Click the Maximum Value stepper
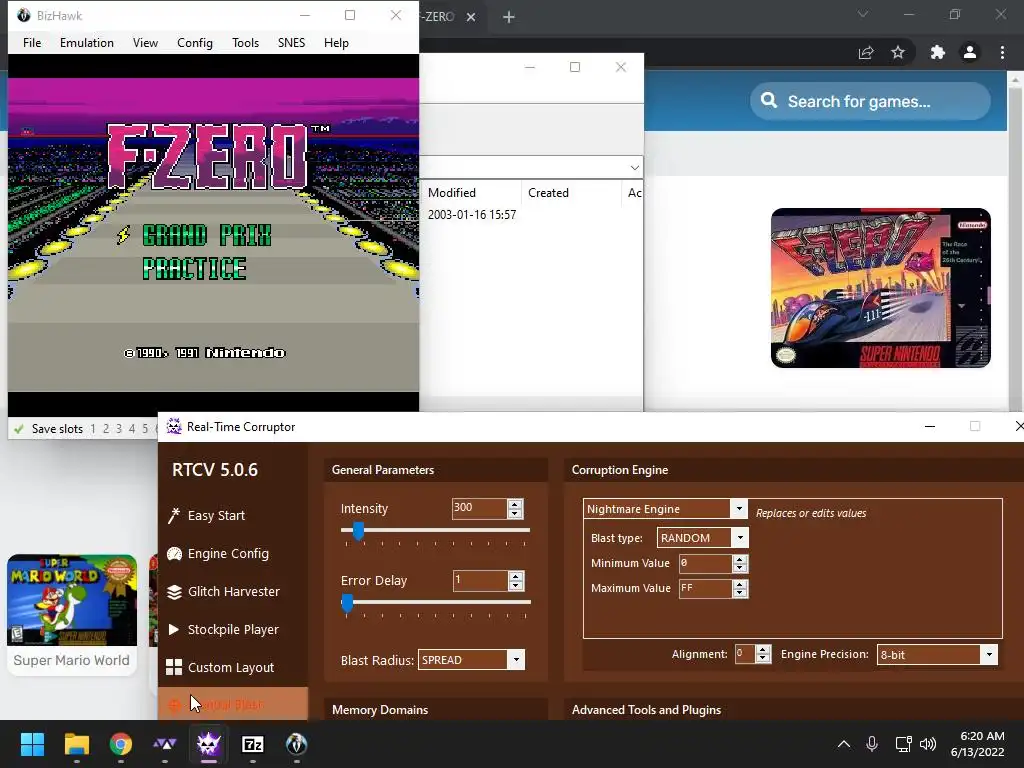 point(739,588)
